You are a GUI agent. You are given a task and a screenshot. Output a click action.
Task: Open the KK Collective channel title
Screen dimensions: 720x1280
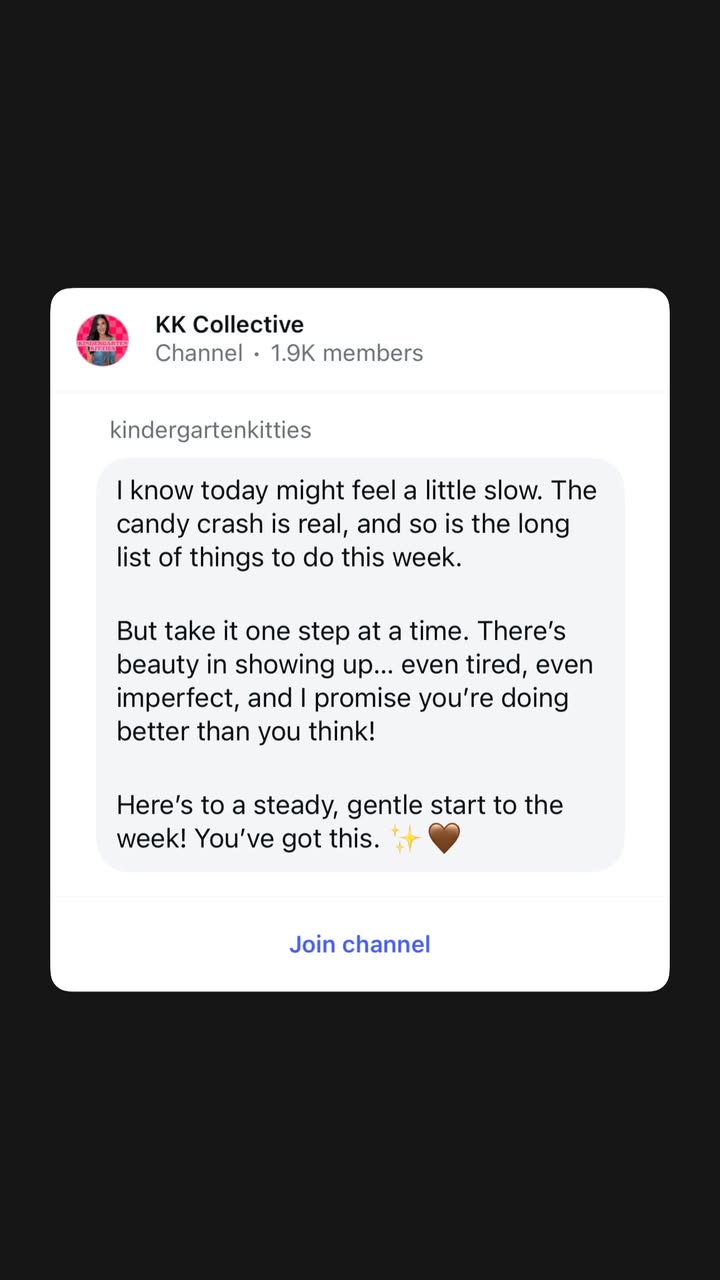tap(229, 324)
